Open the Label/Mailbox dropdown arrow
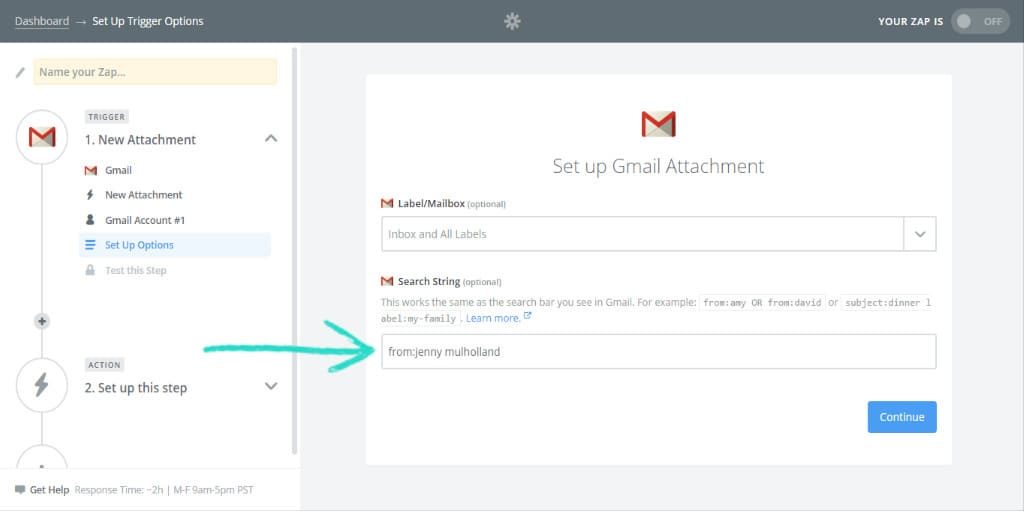 (919, 234)
